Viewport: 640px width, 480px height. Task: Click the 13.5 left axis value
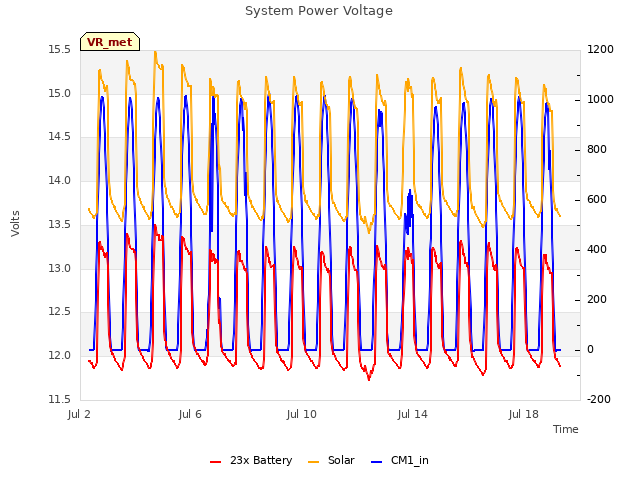point(59,224)
